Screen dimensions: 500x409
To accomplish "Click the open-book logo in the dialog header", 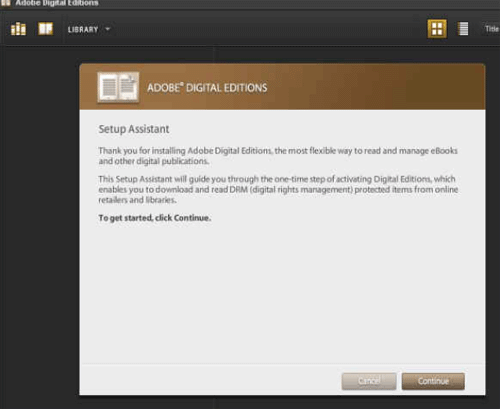I will coord(118,87).
